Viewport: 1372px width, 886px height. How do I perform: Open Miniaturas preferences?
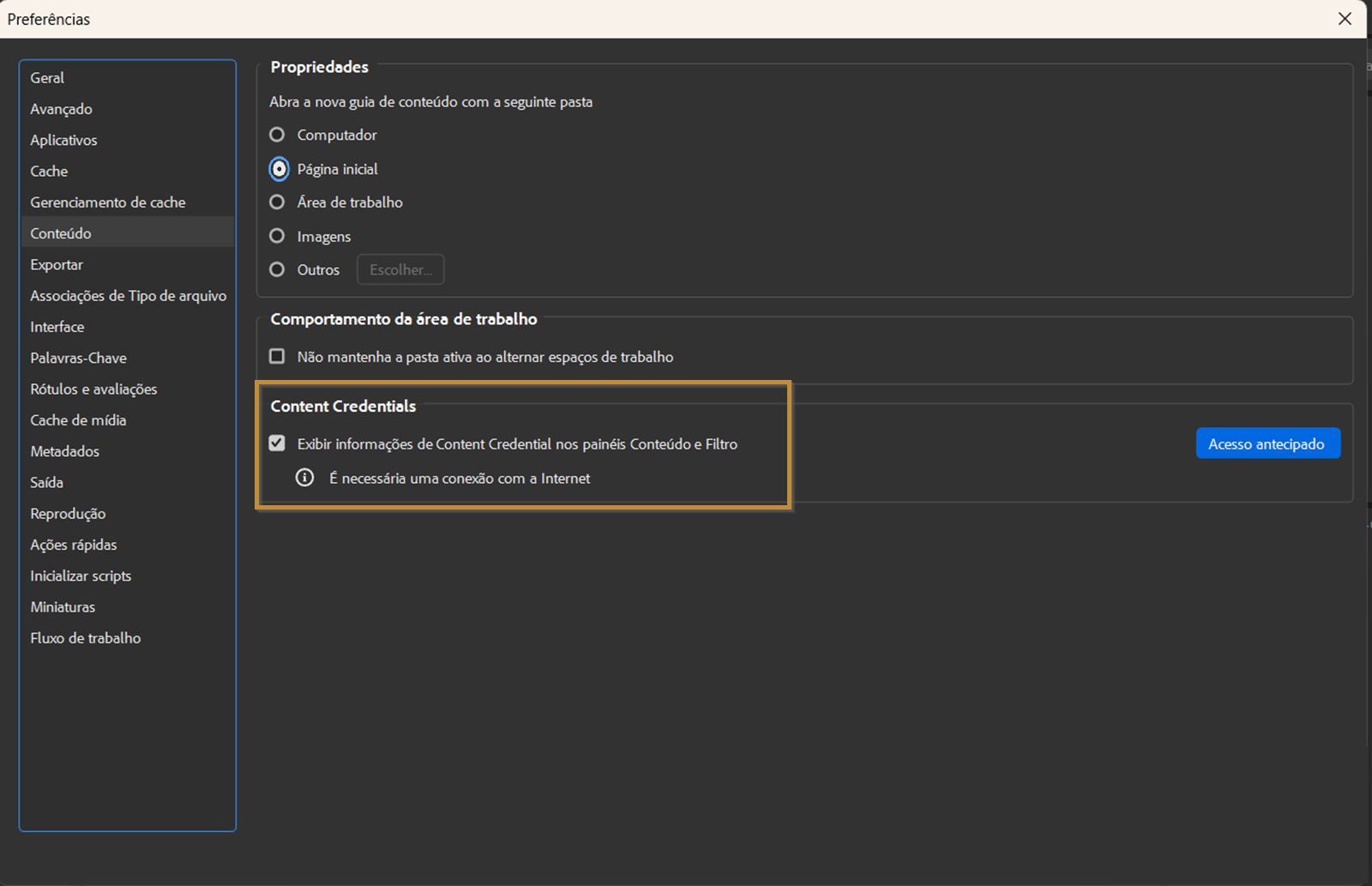(127, 606)
